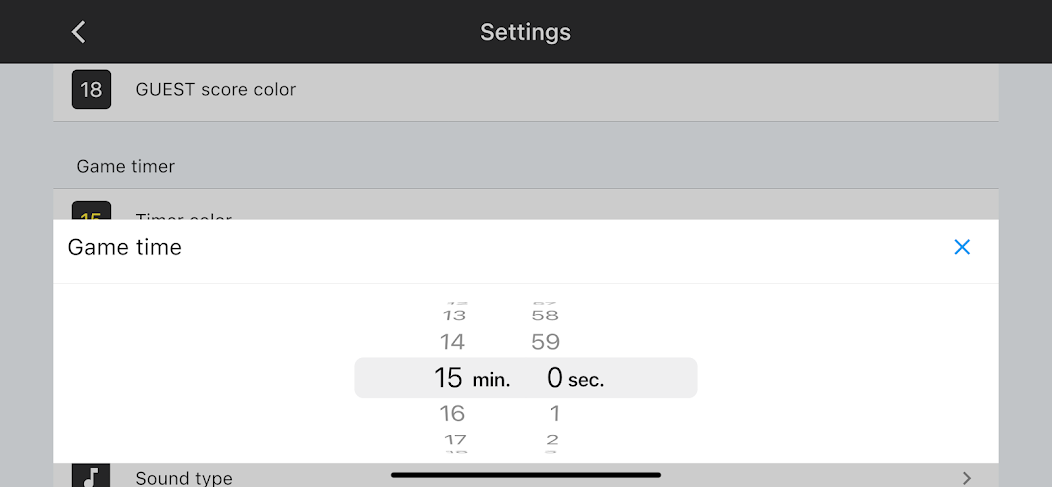The height and width of the screenshot is (487, 1052).
Task: Select 59 in the seconds wheel
Action: coord(545,342)
